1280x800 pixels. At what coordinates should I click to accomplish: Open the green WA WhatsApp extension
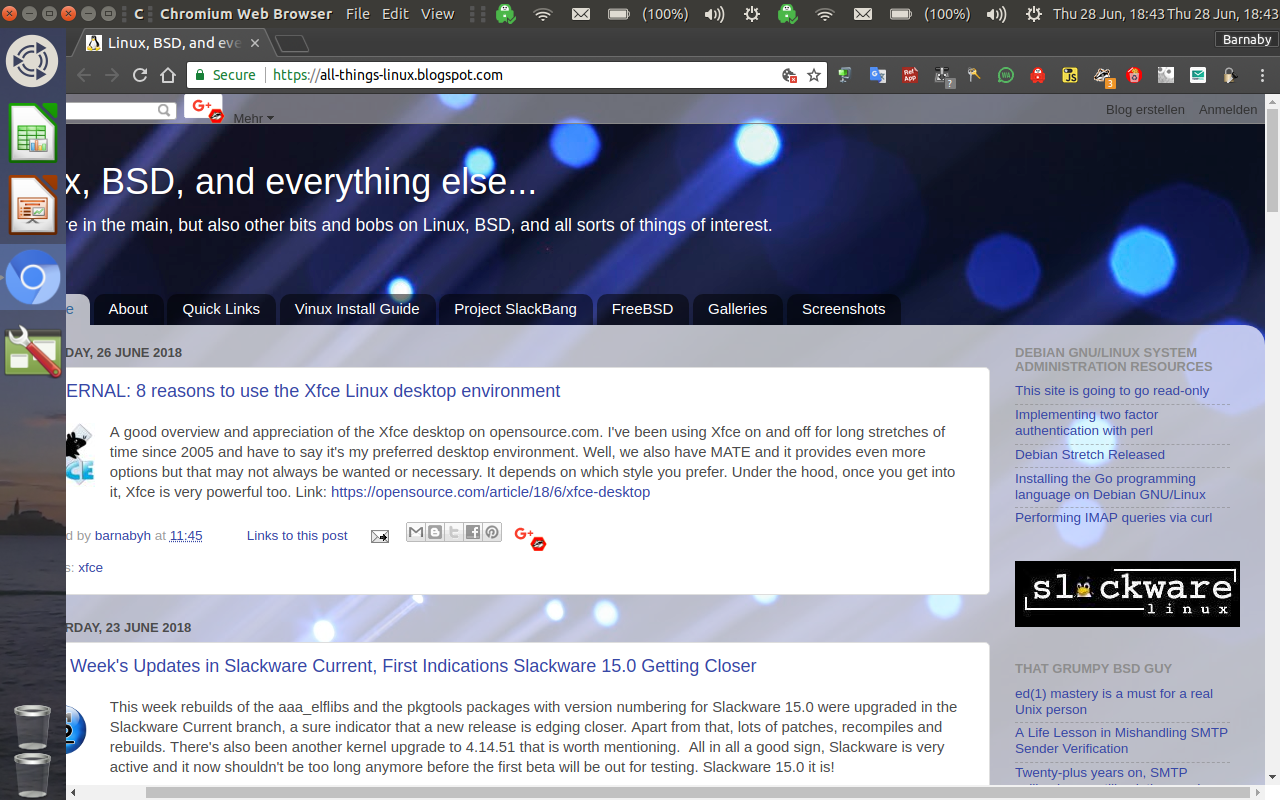coord(1006,75)
